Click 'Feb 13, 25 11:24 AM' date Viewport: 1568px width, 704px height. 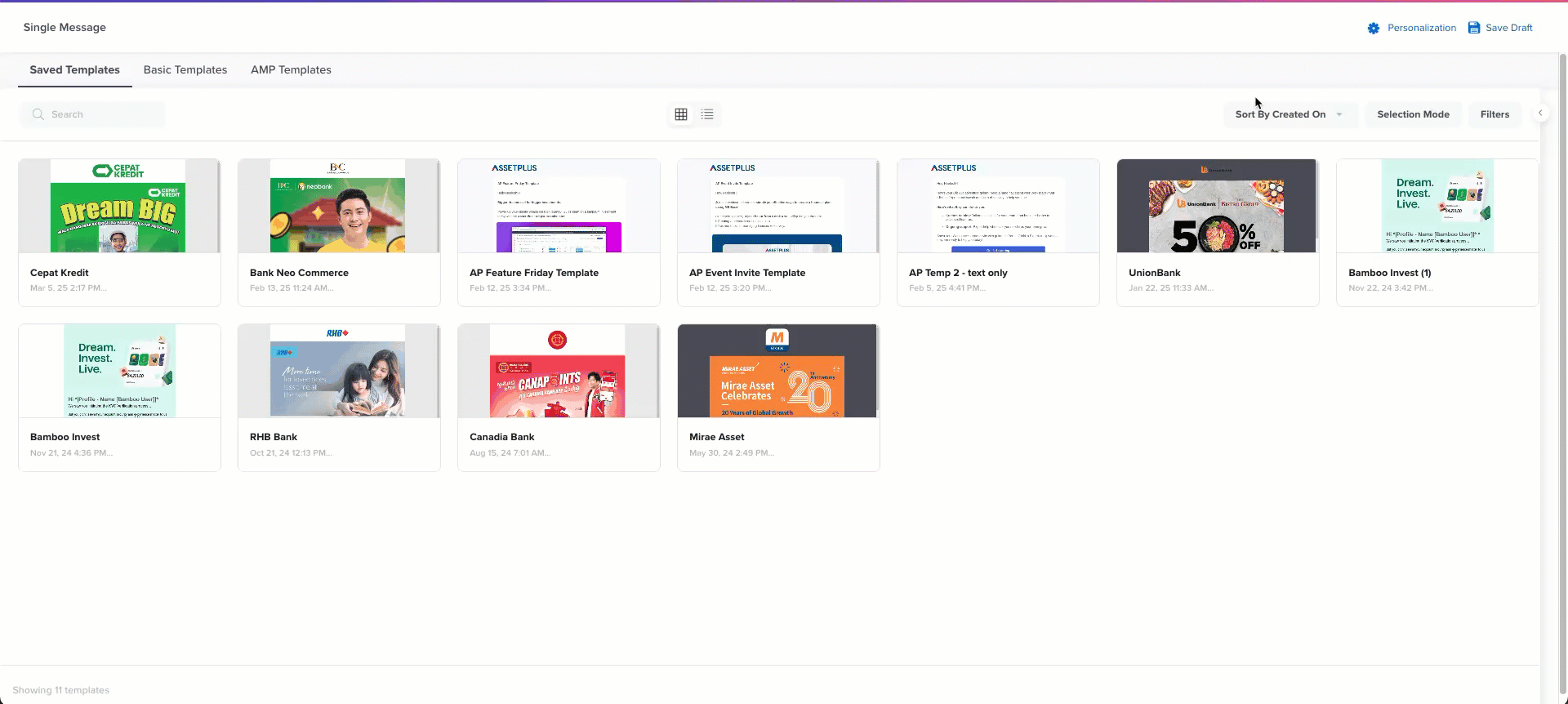click(x=292, y=288)
